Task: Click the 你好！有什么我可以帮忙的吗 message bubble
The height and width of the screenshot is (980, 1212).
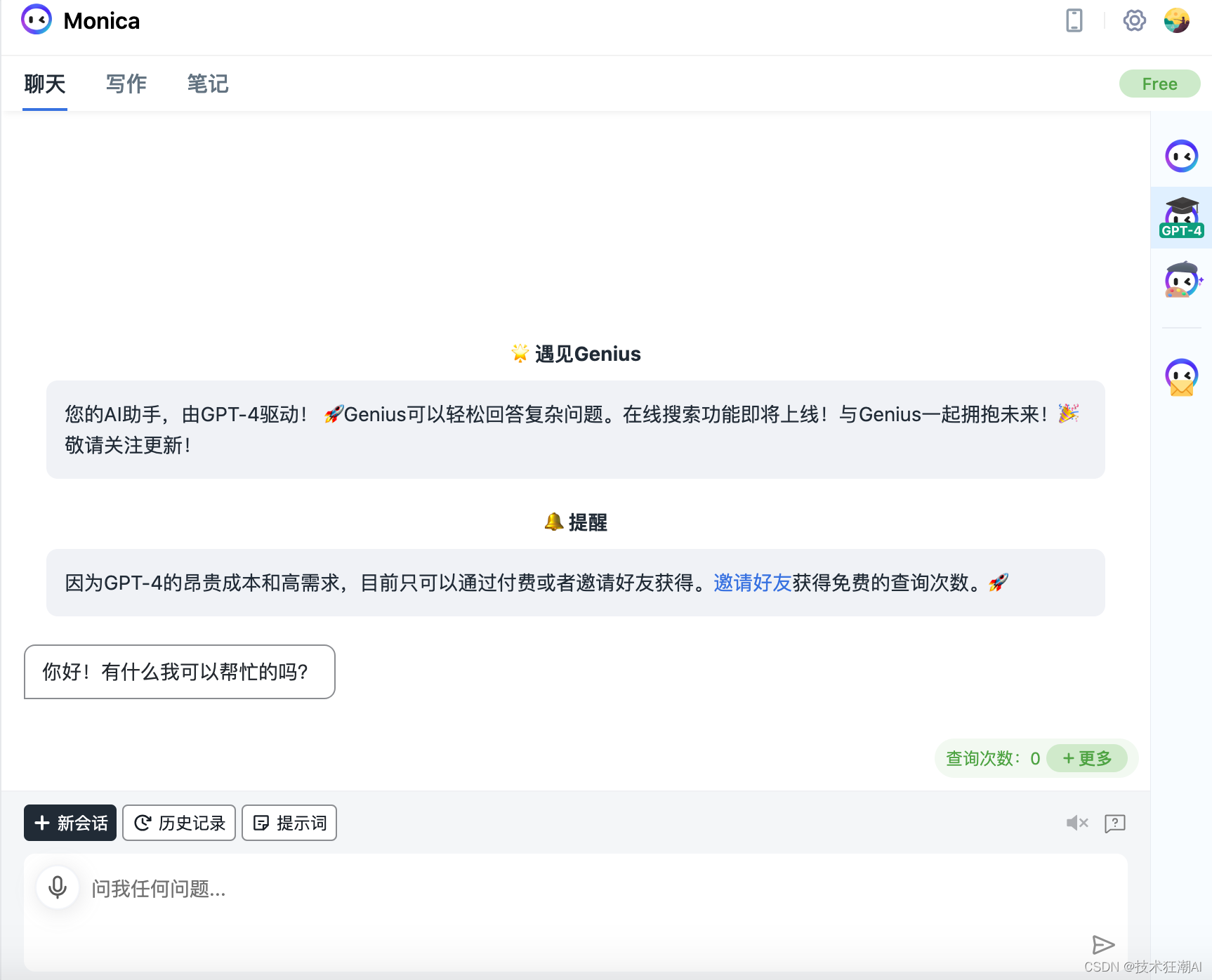Action: (x=180, y=672)
